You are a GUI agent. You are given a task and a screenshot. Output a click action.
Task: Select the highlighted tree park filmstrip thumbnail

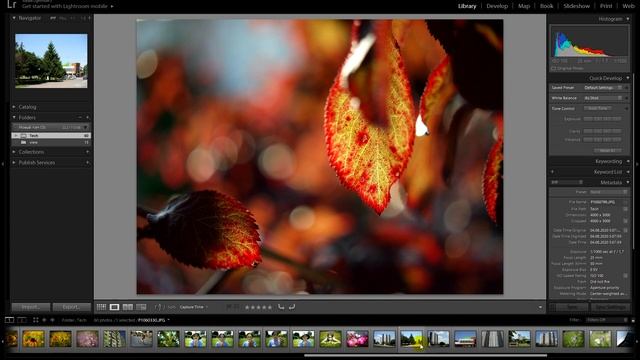[411, 339]
